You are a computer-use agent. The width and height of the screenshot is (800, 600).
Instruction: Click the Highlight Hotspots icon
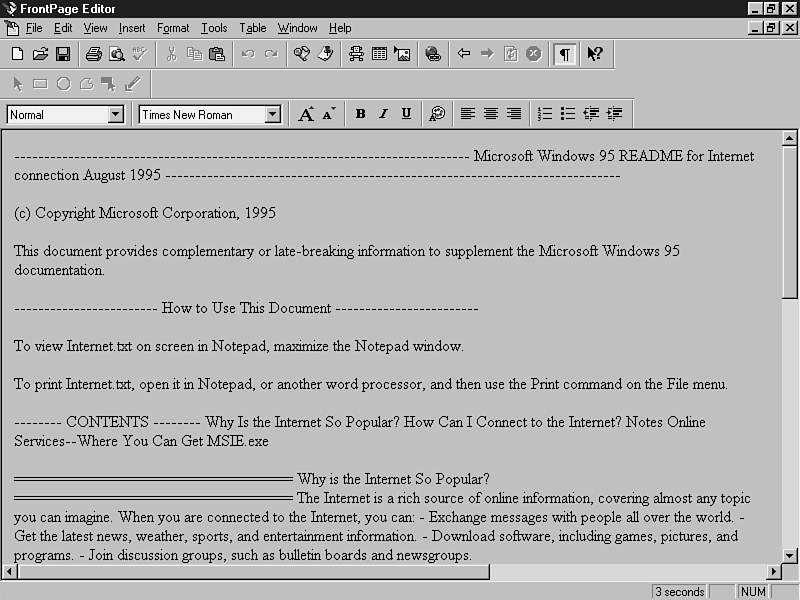pos(108,84)
